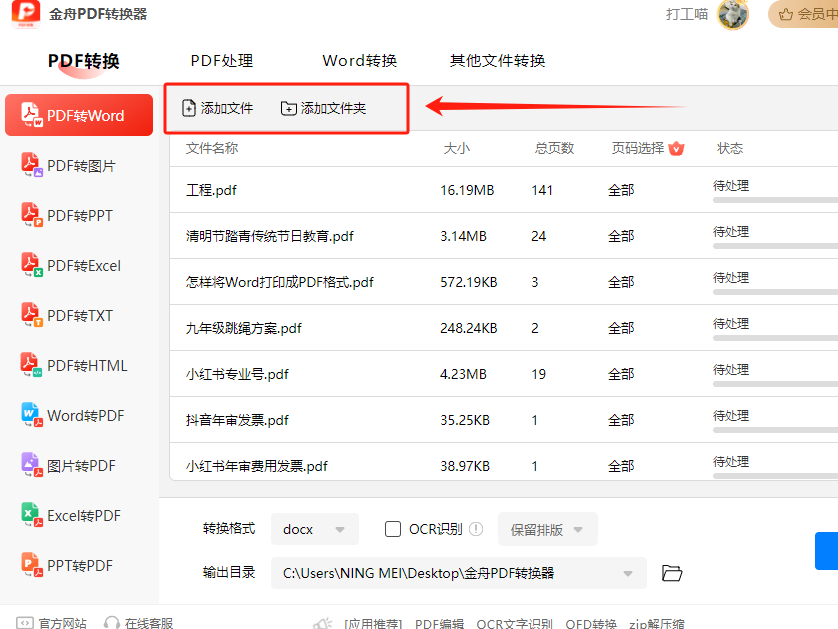Screen dimensions: 838x629
Task: Click the 添加文件夹 folder-plus icon
Action: coord(289,108)
